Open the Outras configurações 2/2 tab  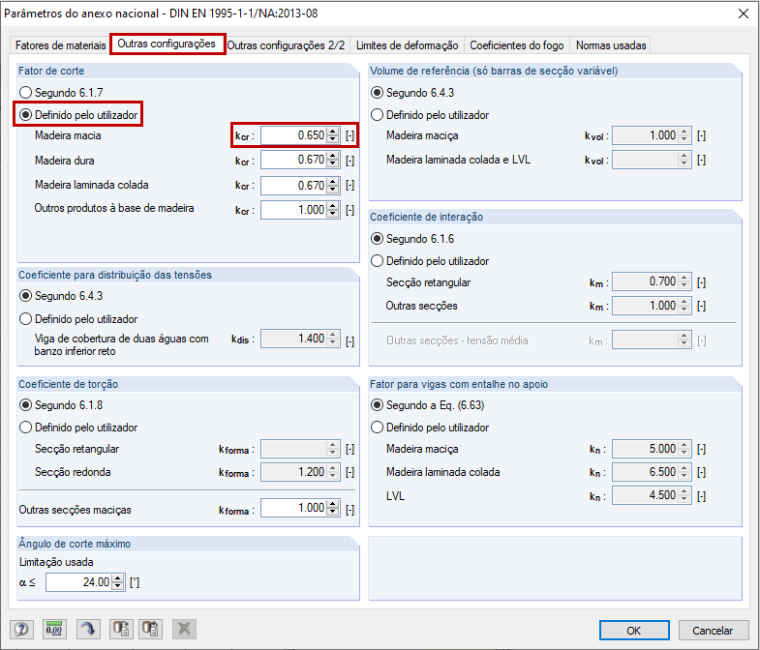pos(286,46)
